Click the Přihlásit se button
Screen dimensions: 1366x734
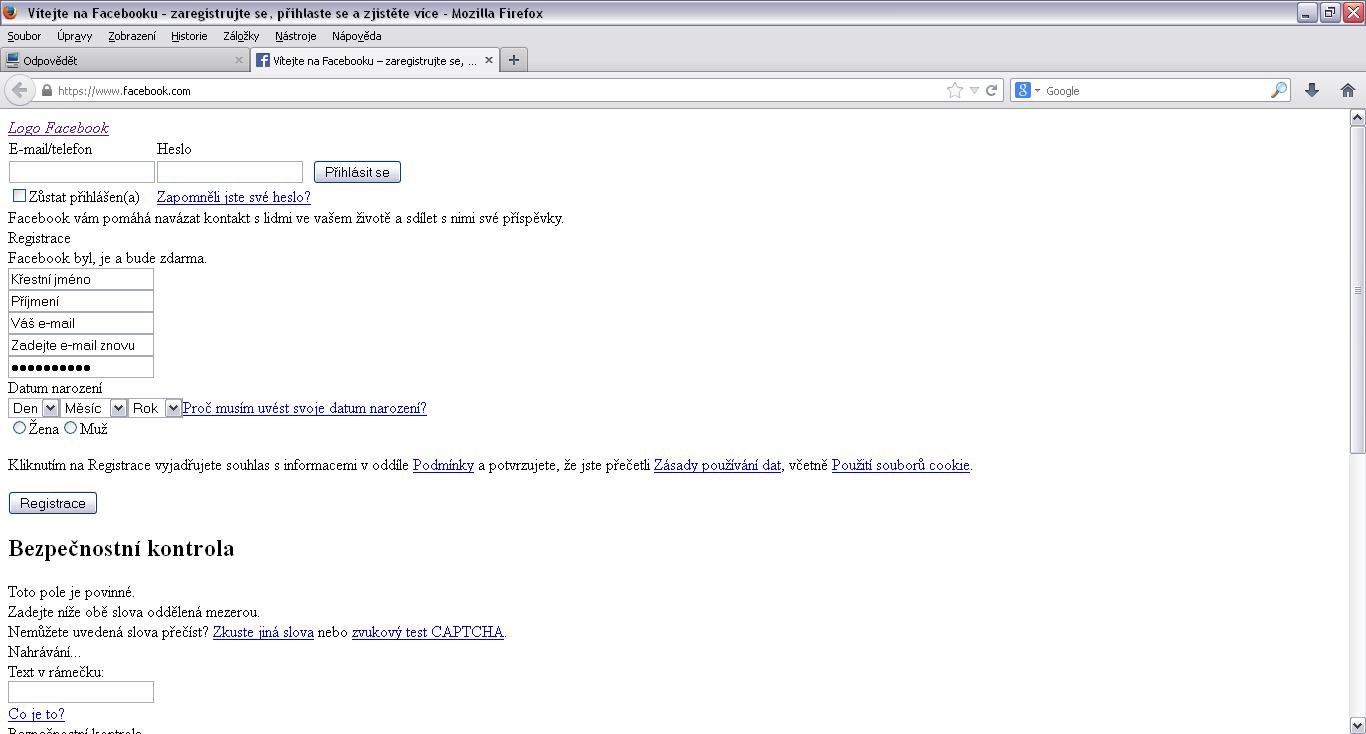pyautogui.click(x=357, y=172)
